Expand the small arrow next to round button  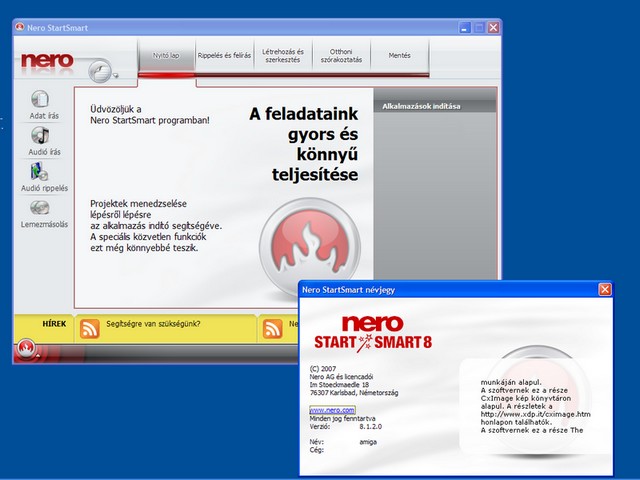click(116, 76)
